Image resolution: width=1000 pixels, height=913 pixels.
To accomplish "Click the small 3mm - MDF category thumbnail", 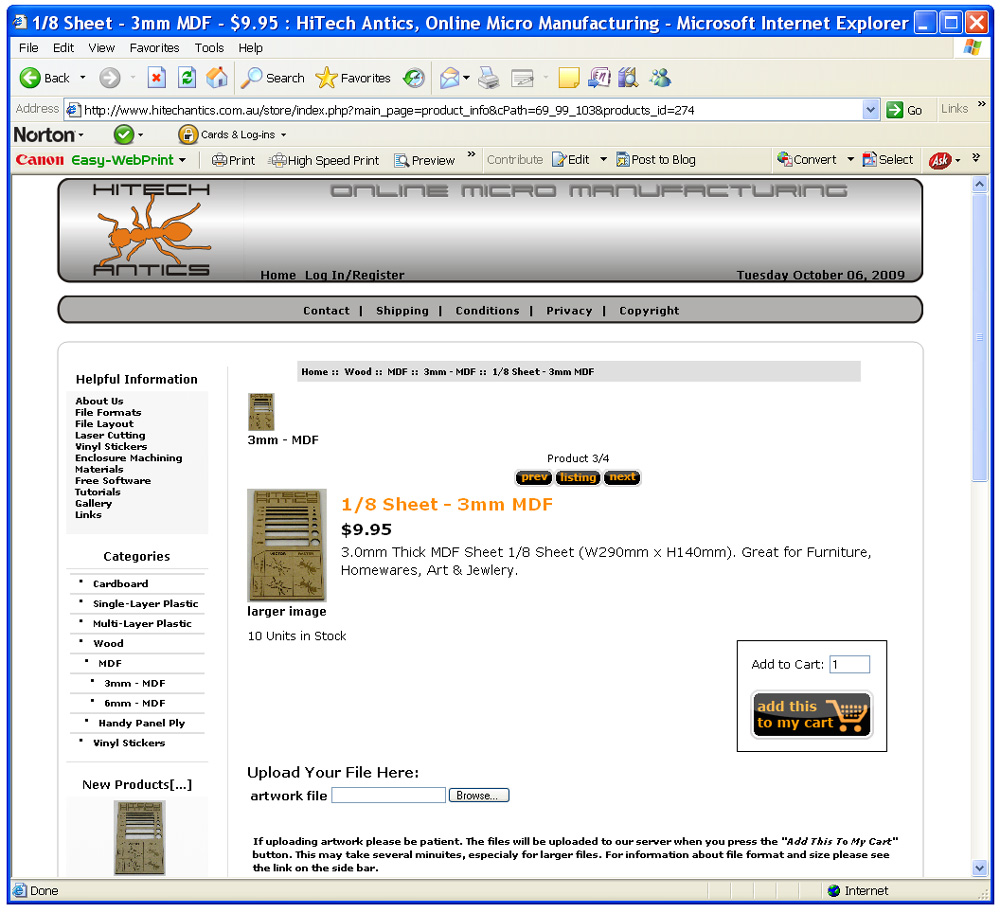I will coord(261,412).
